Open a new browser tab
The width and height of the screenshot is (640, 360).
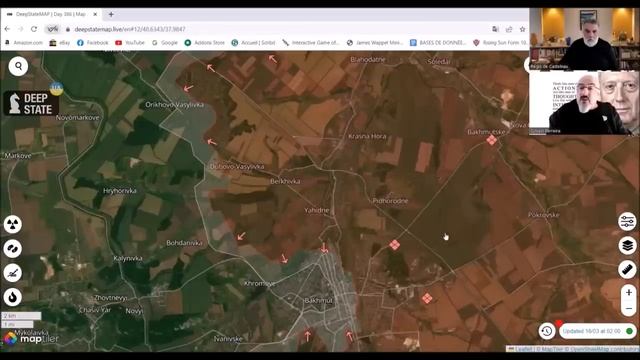(111, 14)
